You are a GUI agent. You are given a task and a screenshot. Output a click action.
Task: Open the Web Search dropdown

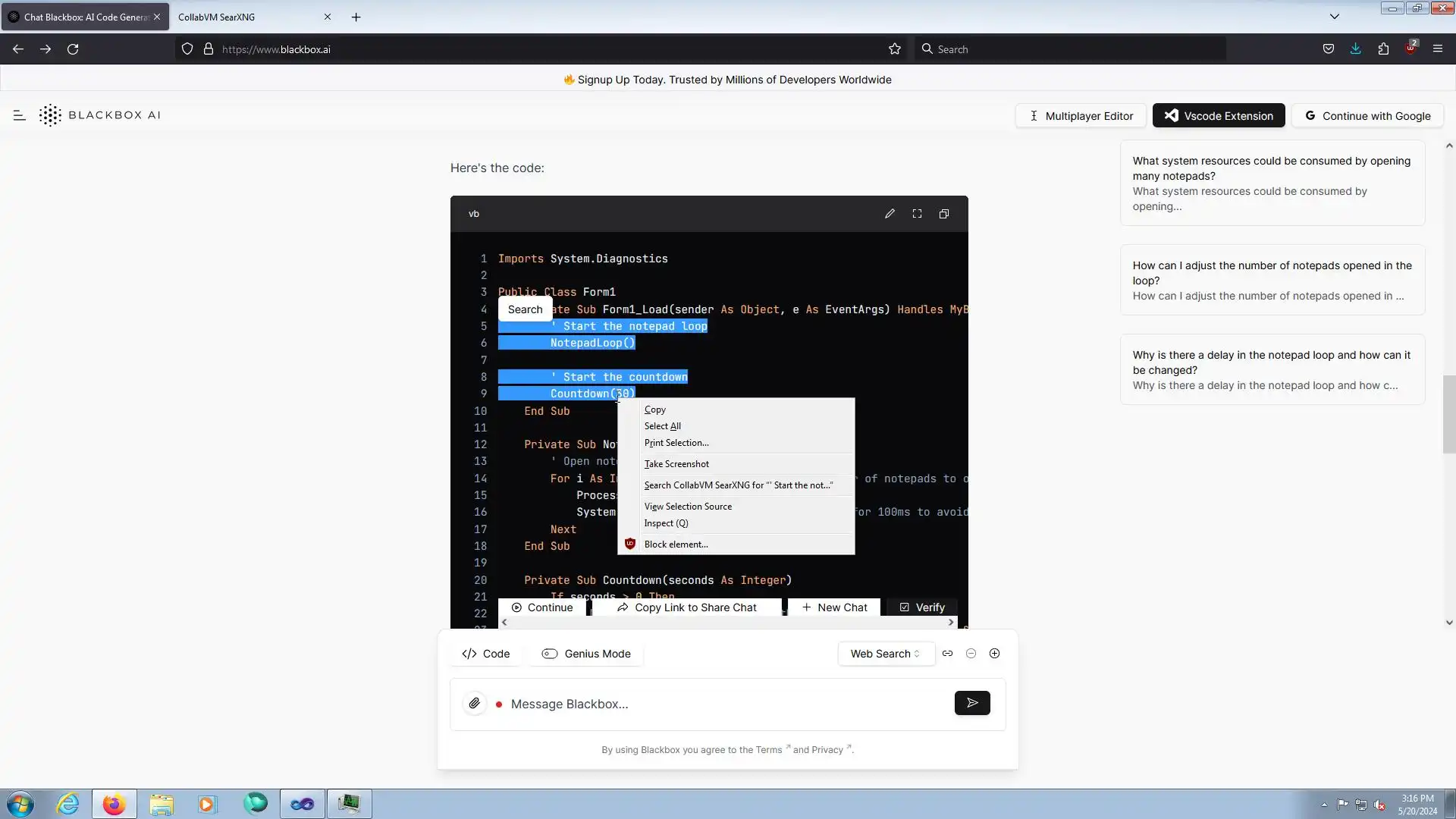tap(885, 654)
